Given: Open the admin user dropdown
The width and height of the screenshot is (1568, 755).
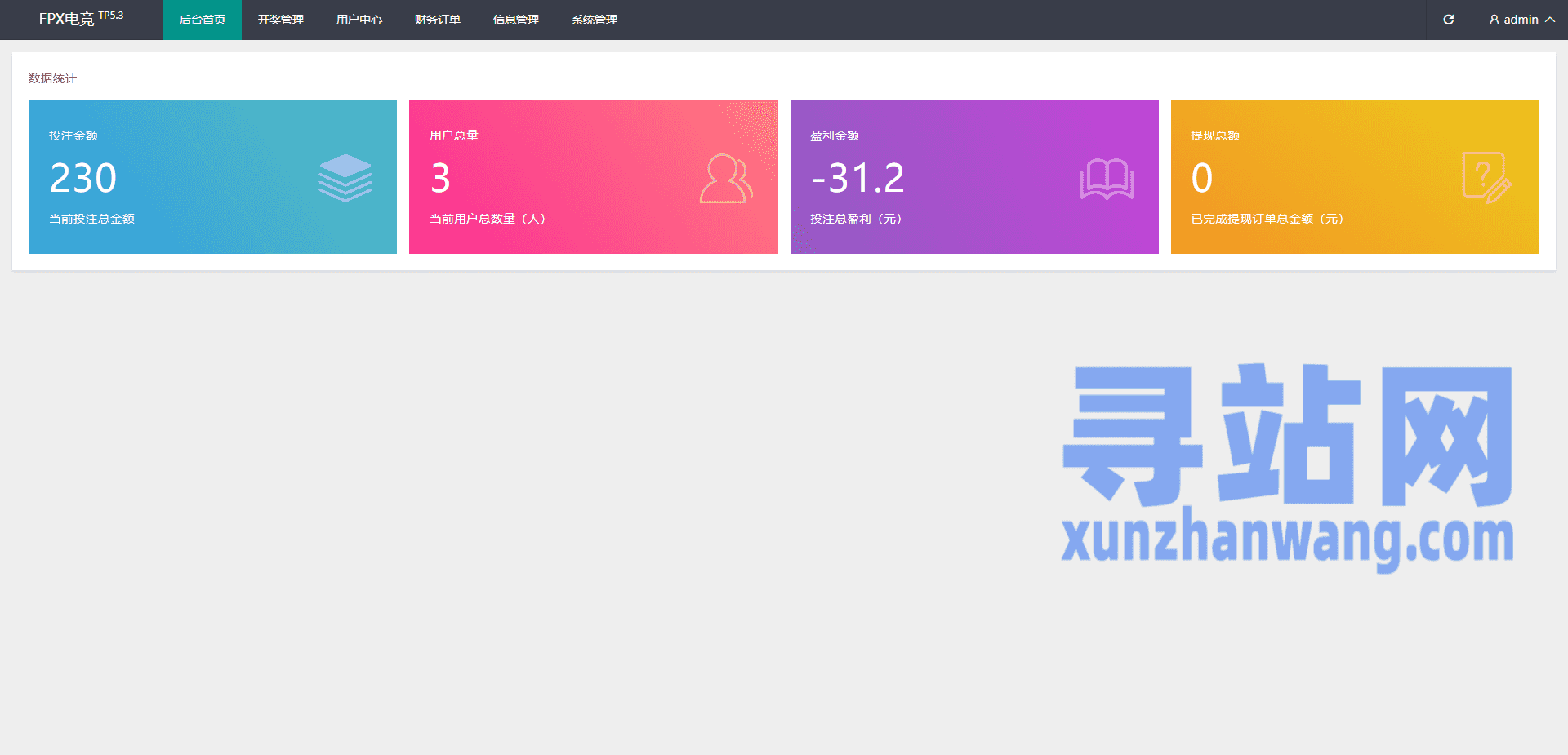Looking at the screenshot, I should [x=1521, y=20].
